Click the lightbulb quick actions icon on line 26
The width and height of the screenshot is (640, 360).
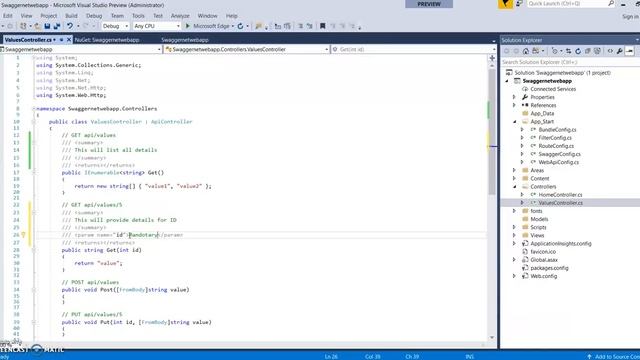coord(23,235)
